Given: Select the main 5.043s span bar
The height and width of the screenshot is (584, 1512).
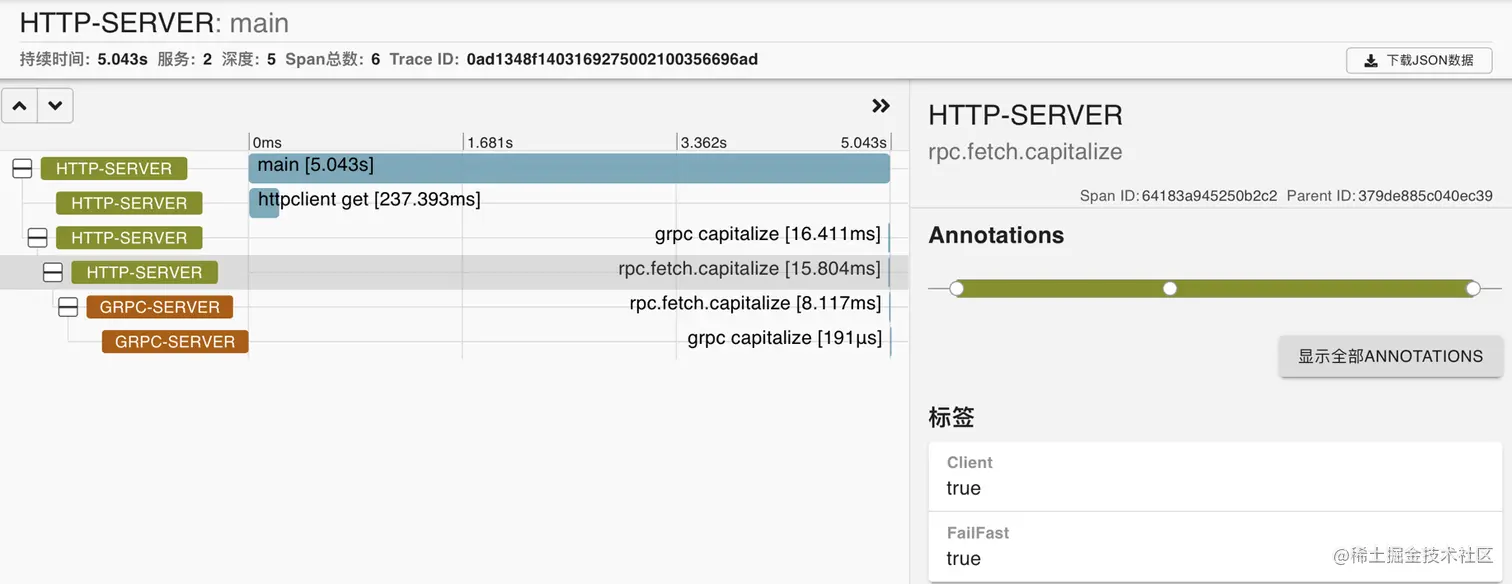Looking at the screenshot, I should 569,168.
